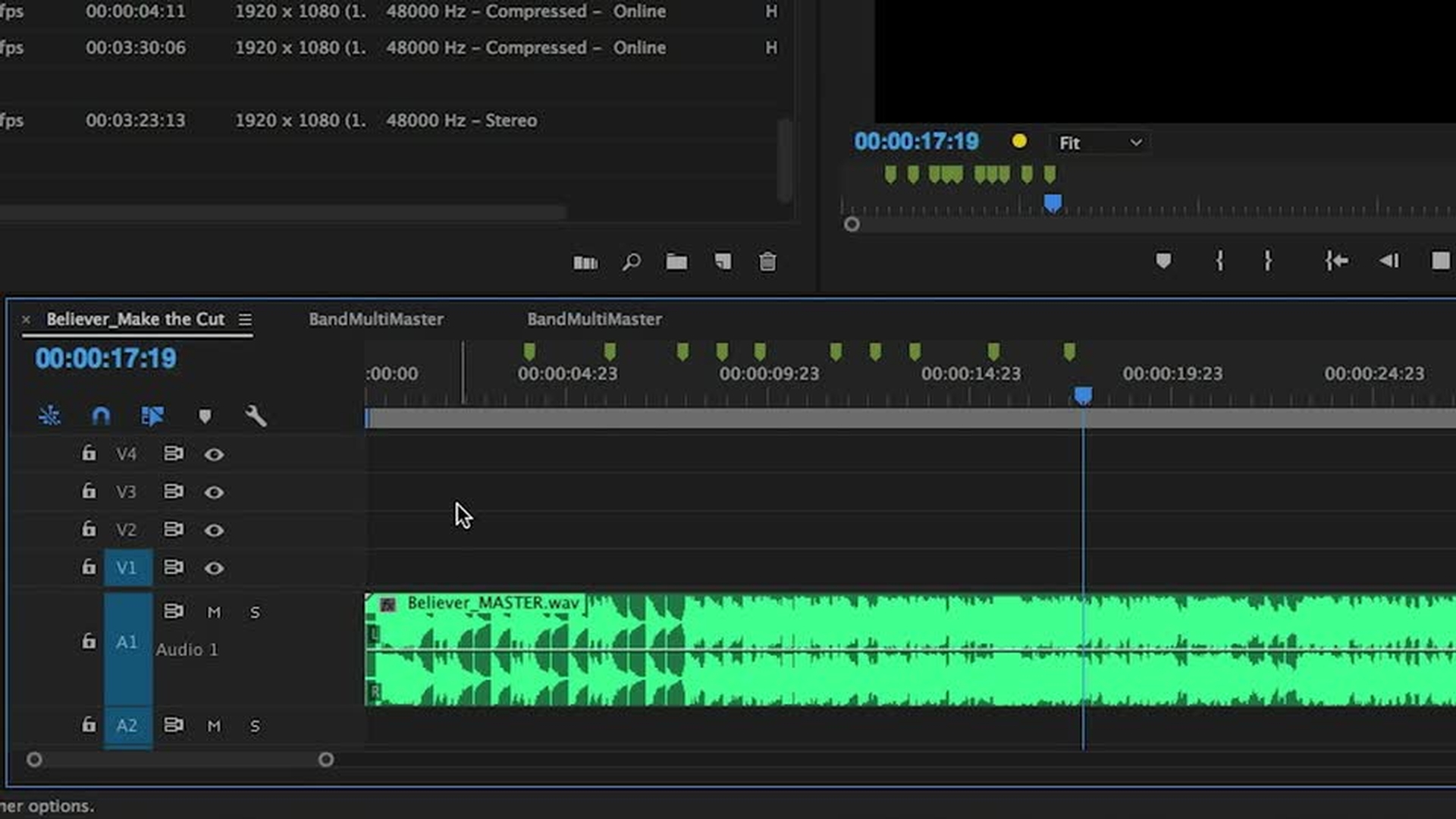Select A1 track target label
1456x819 pixels.
pos(127,648)
